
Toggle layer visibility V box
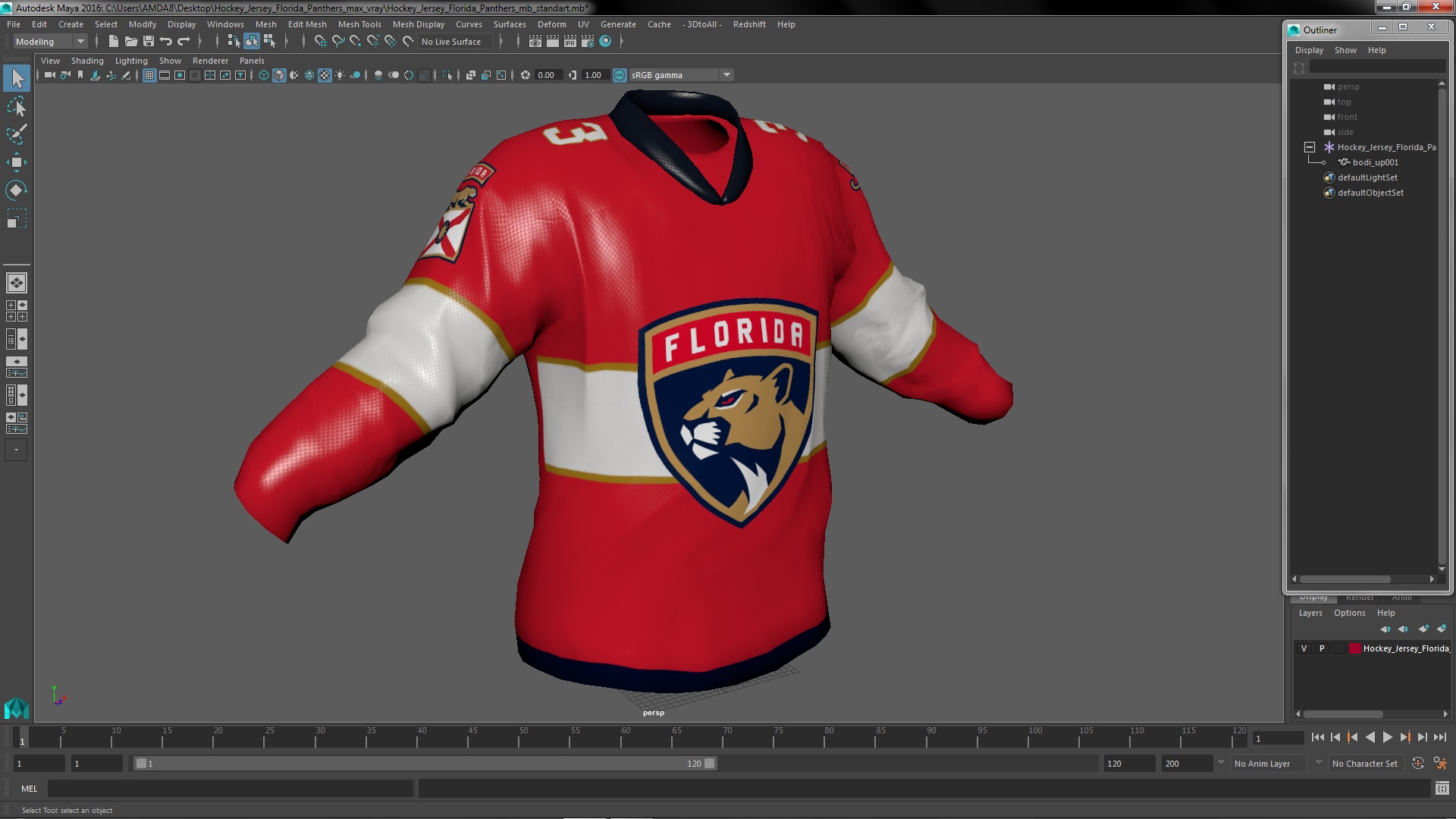click(x=1304, y=648)
